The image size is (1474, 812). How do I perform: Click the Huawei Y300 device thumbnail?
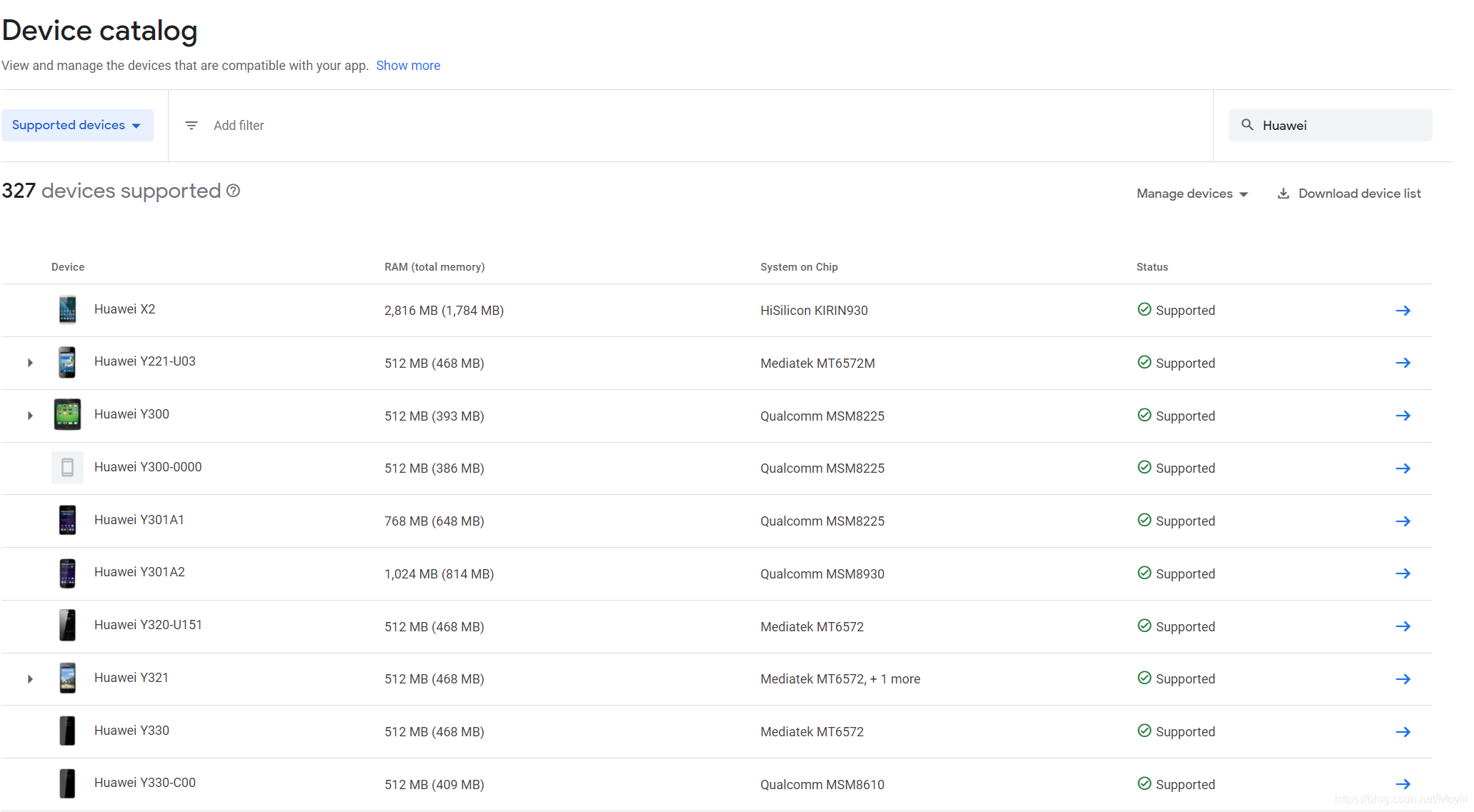[x=67, y=414]
